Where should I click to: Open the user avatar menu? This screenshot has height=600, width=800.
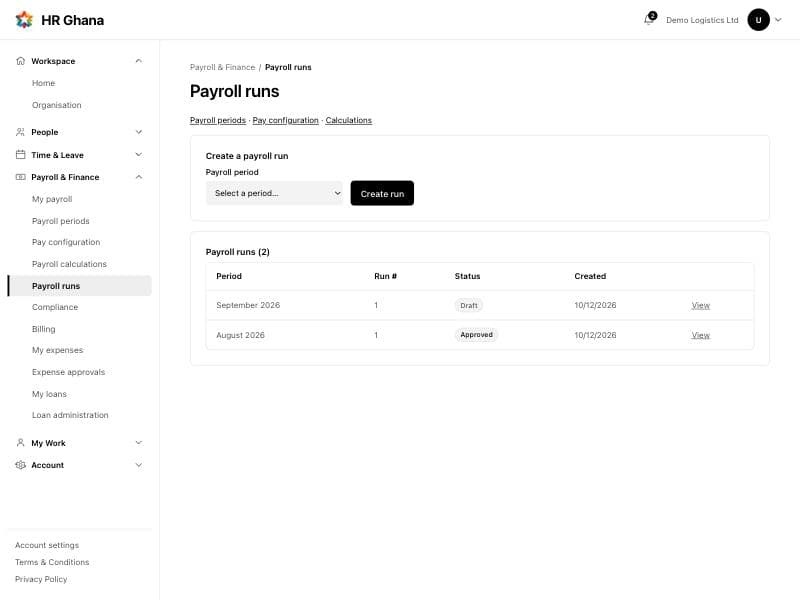pos(758,20)
